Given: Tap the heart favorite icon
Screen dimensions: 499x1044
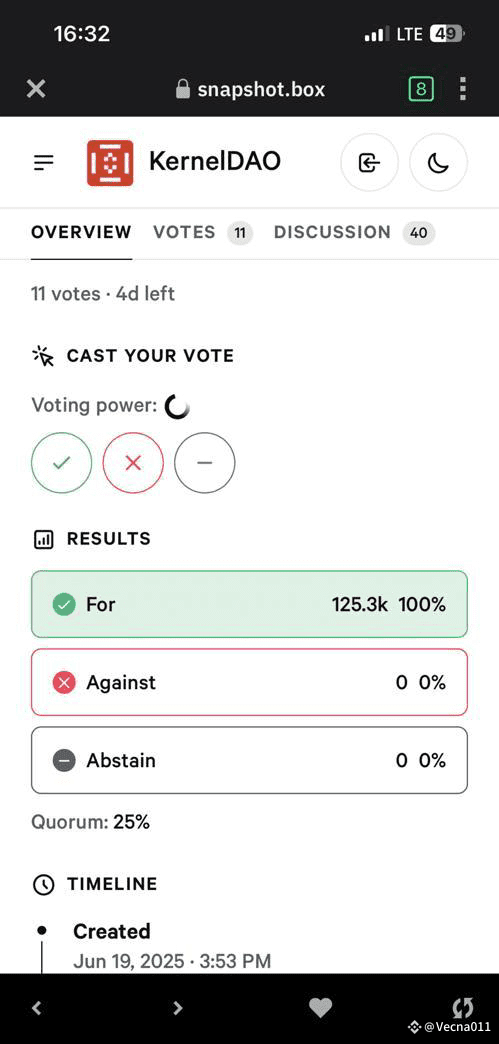Looking at the screenshot, I should pos(320,1008).
